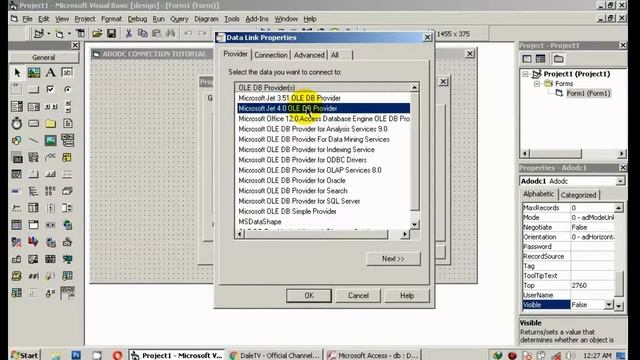The height and width of the screenshot is (360, 640).
Task: Select MSDataShape provider entry
Action: point(260,222)
